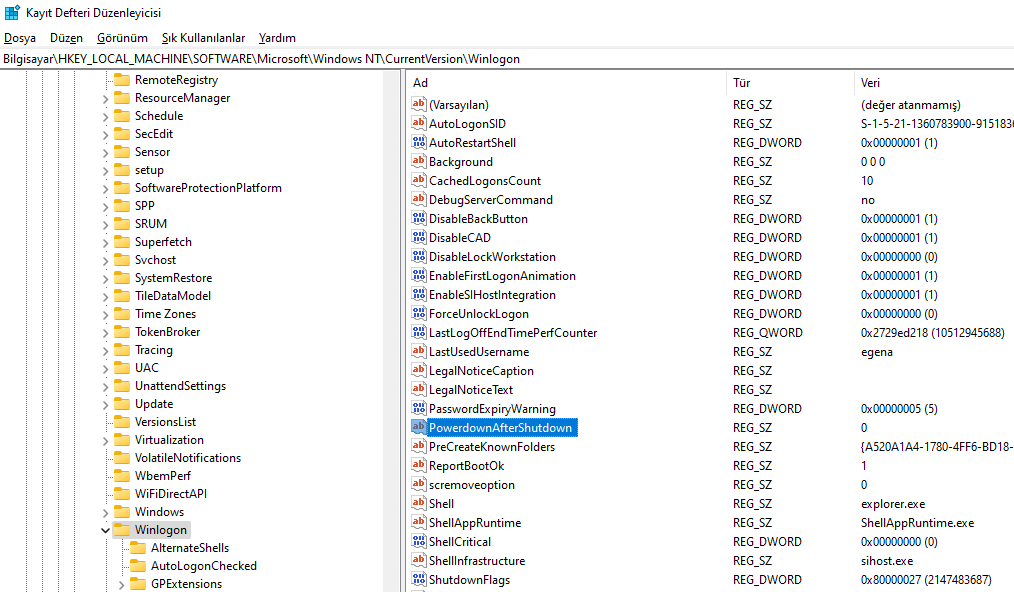Collapse the Winlogon tree node

point(105,530)
